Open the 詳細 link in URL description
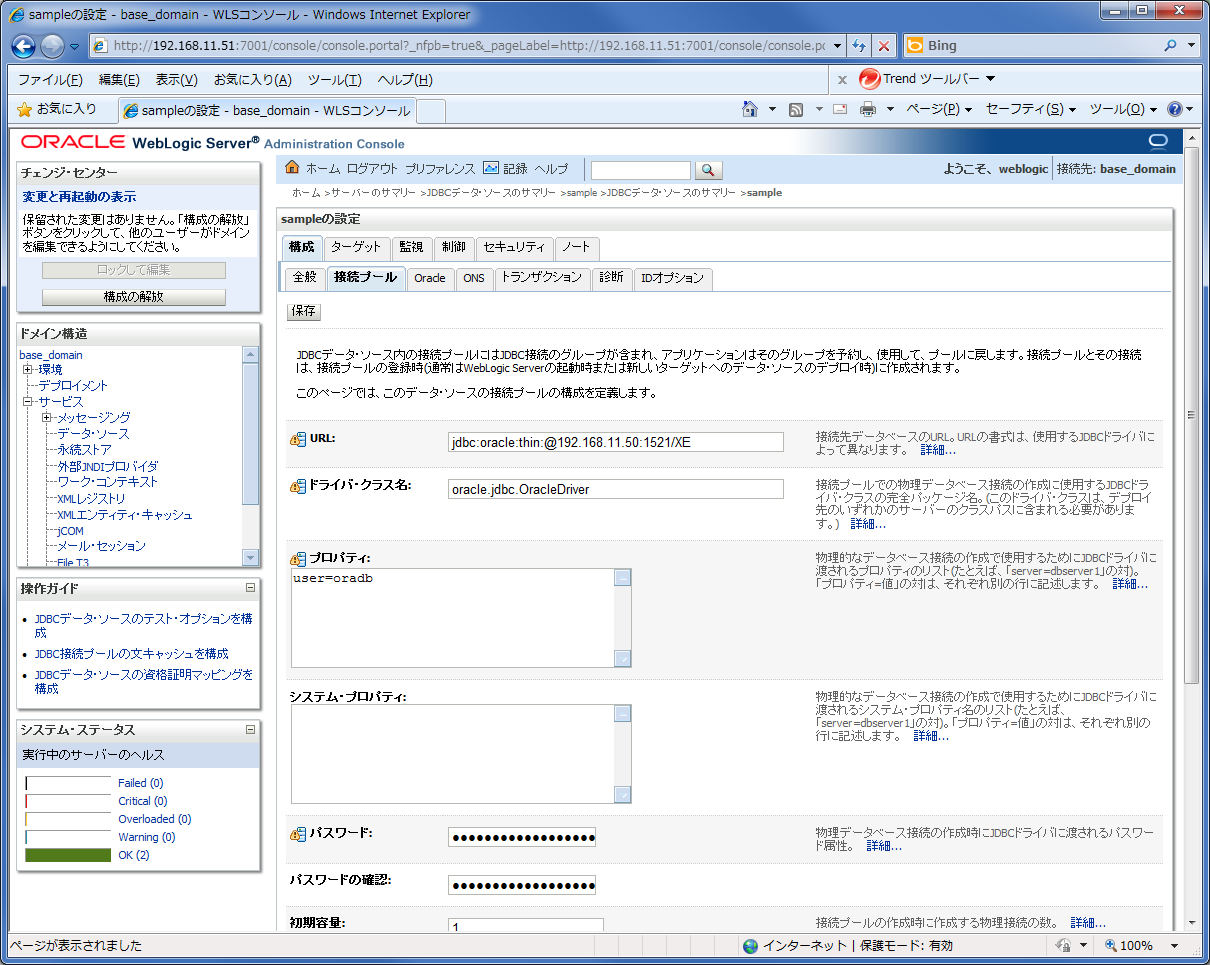1210x965 pixels. (938, 451)
